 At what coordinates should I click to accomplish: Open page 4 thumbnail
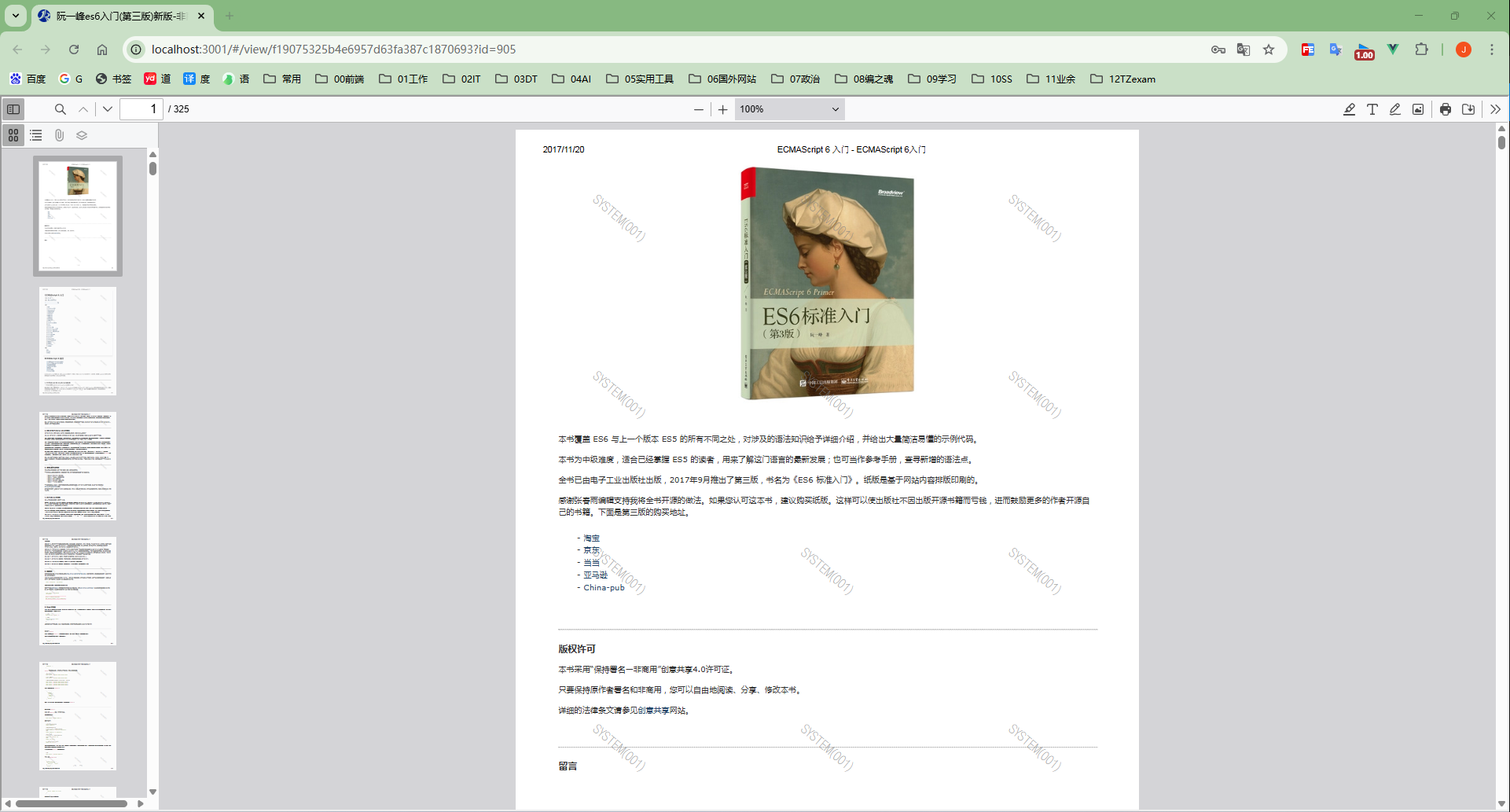pos(78,590)
